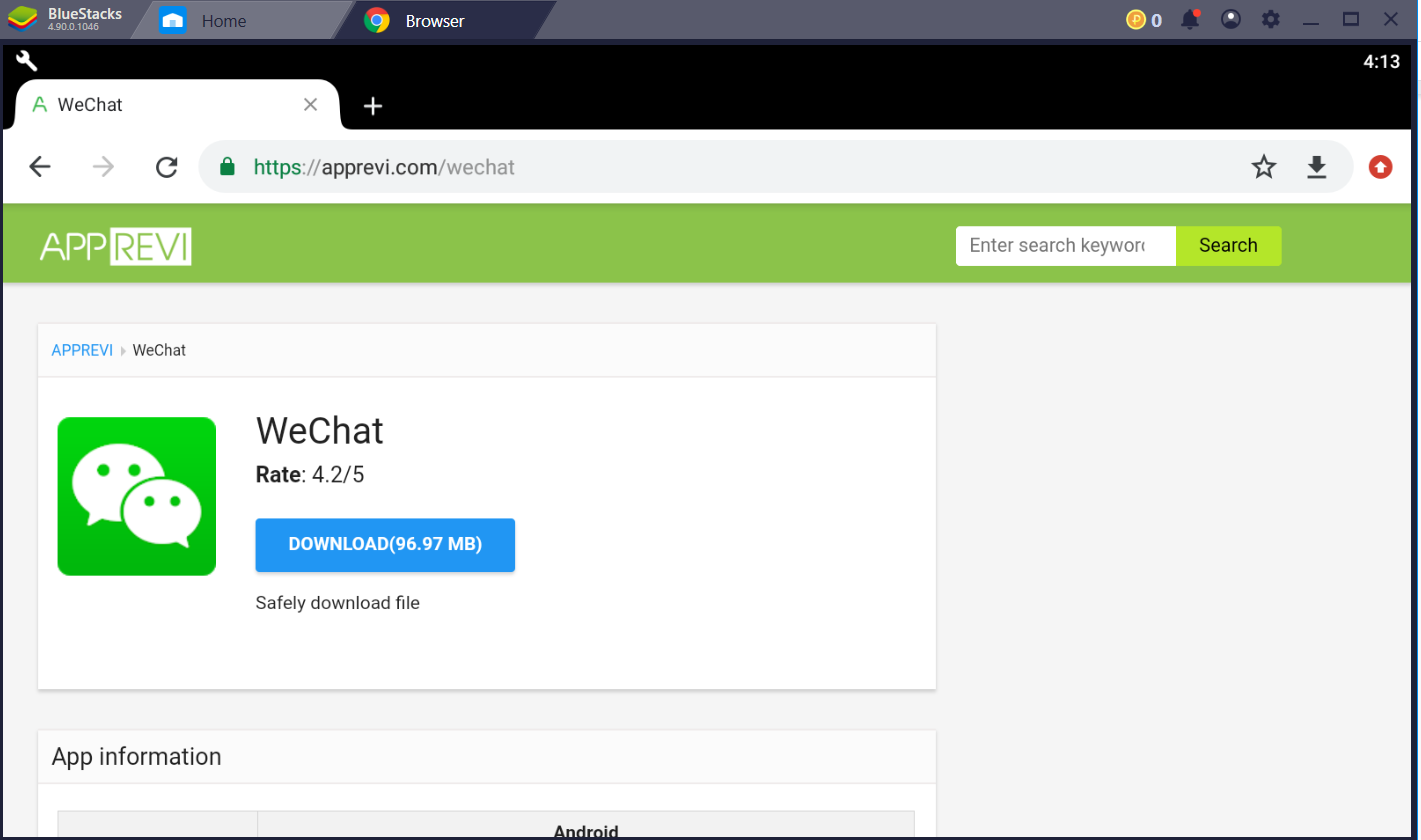Open a new browser tab
Viewport: 1421px width, 840px height.
pos(373,106)
